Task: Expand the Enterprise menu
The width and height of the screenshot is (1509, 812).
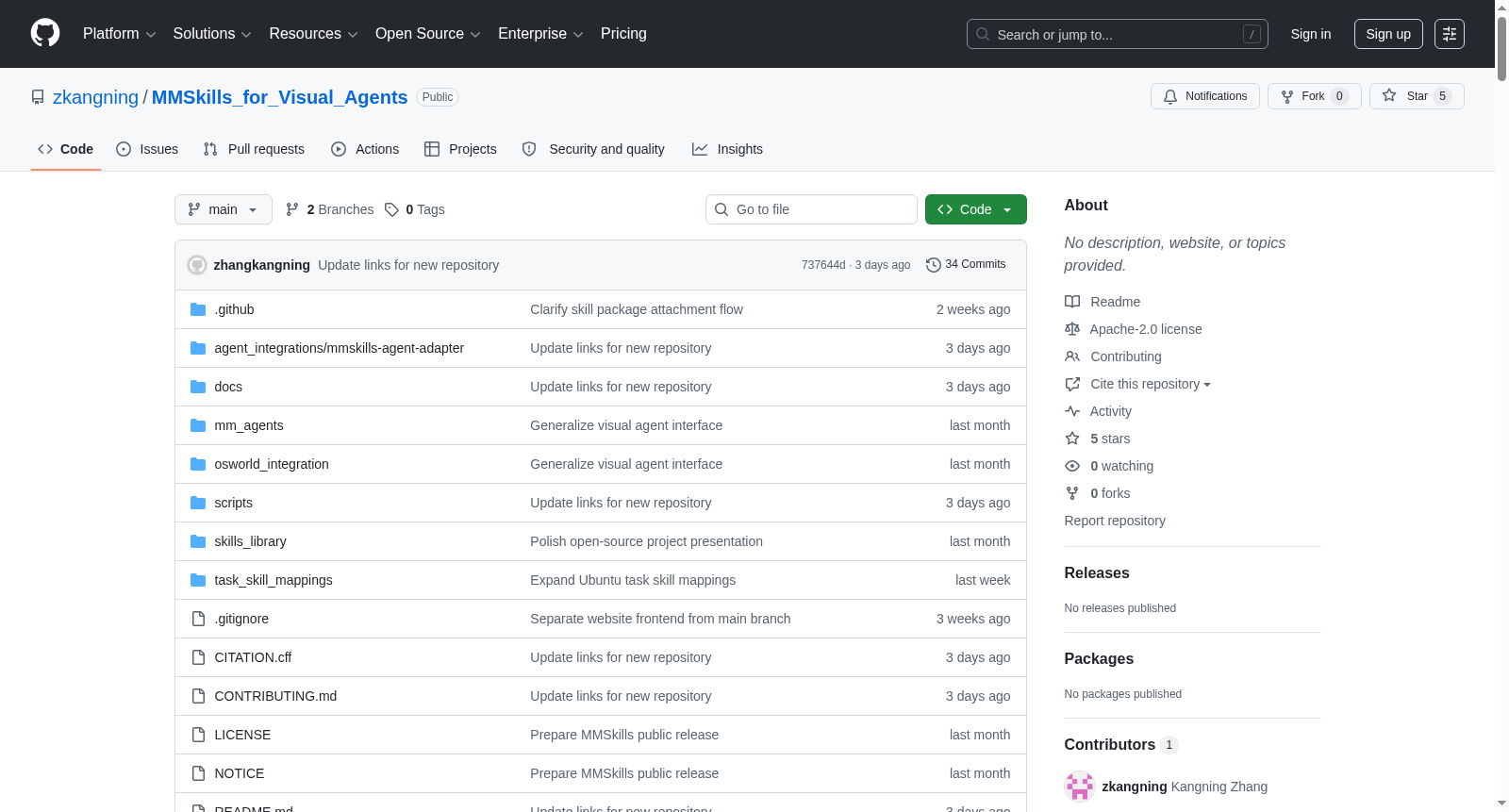Action: [540, 34]
